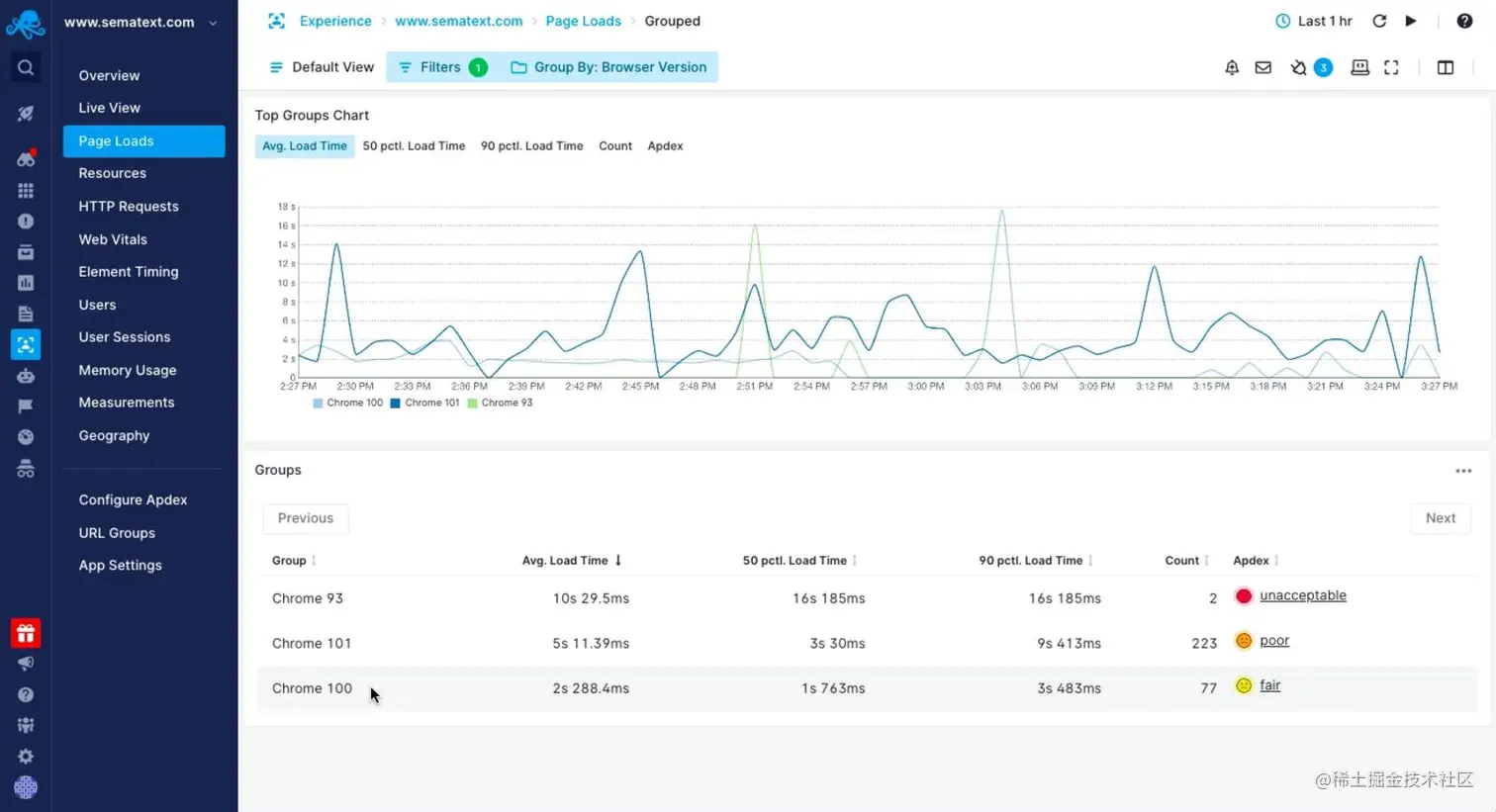Toggle the split-screen panel icon

(1446, 67)
